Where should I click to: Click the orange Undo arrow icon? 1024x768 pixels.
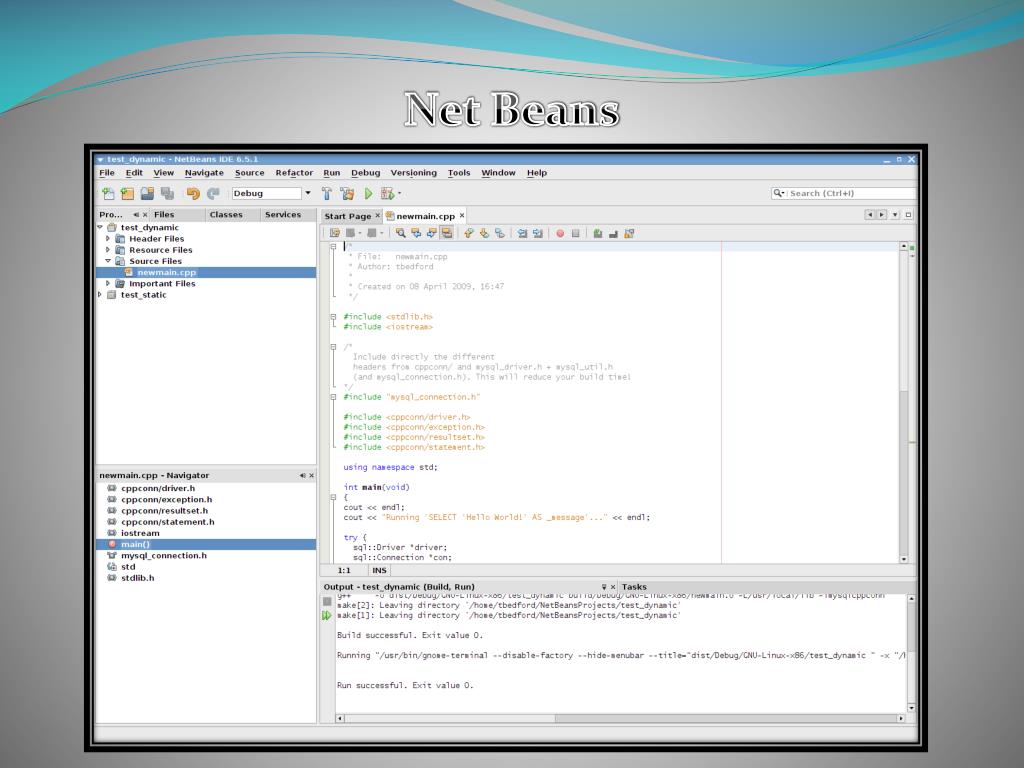(x=193, y=193)
